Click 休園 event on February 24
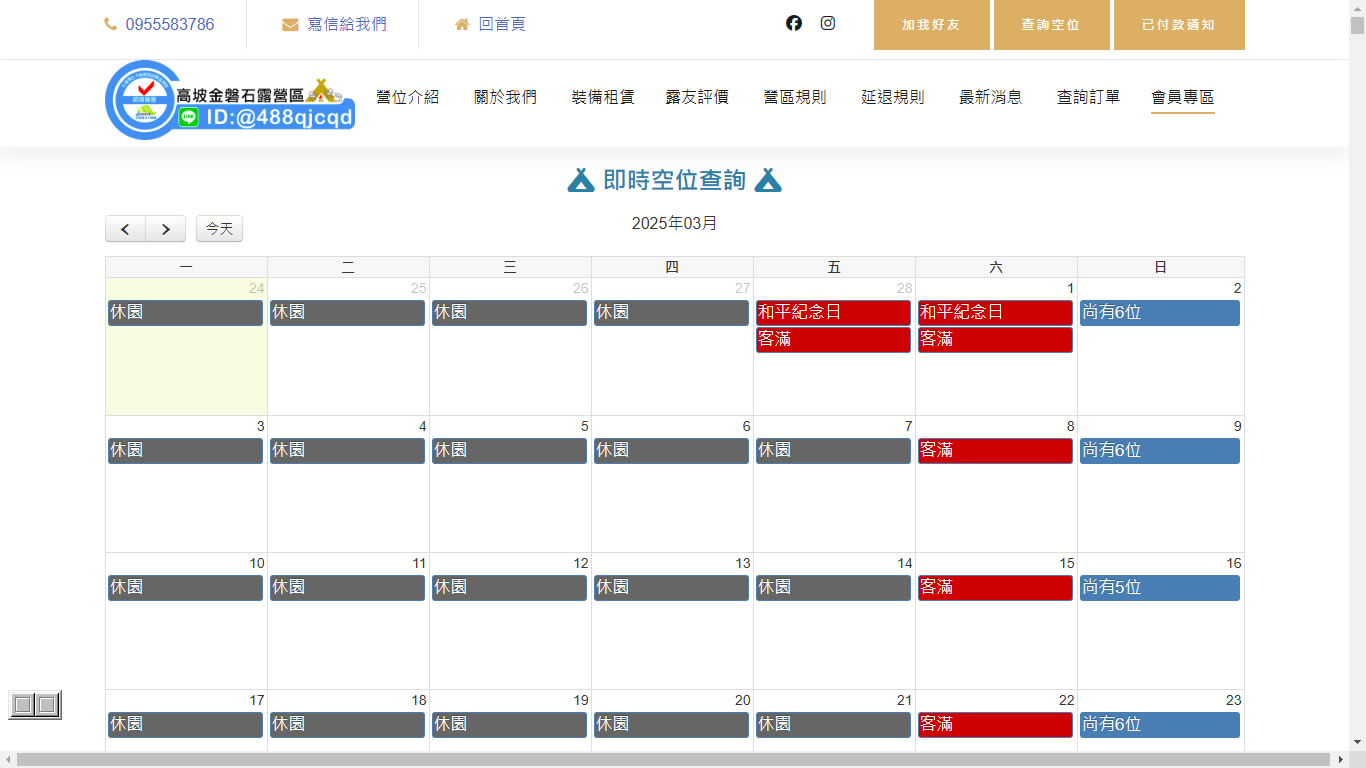 [x=186, y=313]
